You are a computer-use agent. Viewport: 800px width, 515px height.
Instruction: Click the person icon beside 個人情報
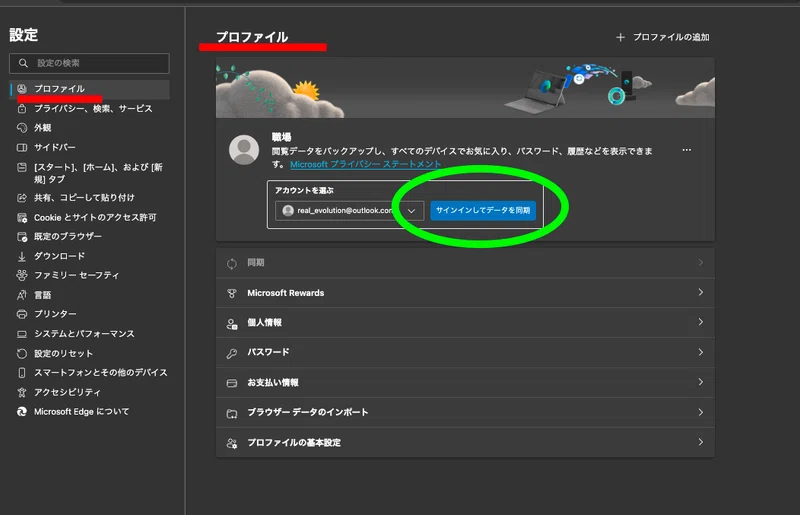coord(232,324)
